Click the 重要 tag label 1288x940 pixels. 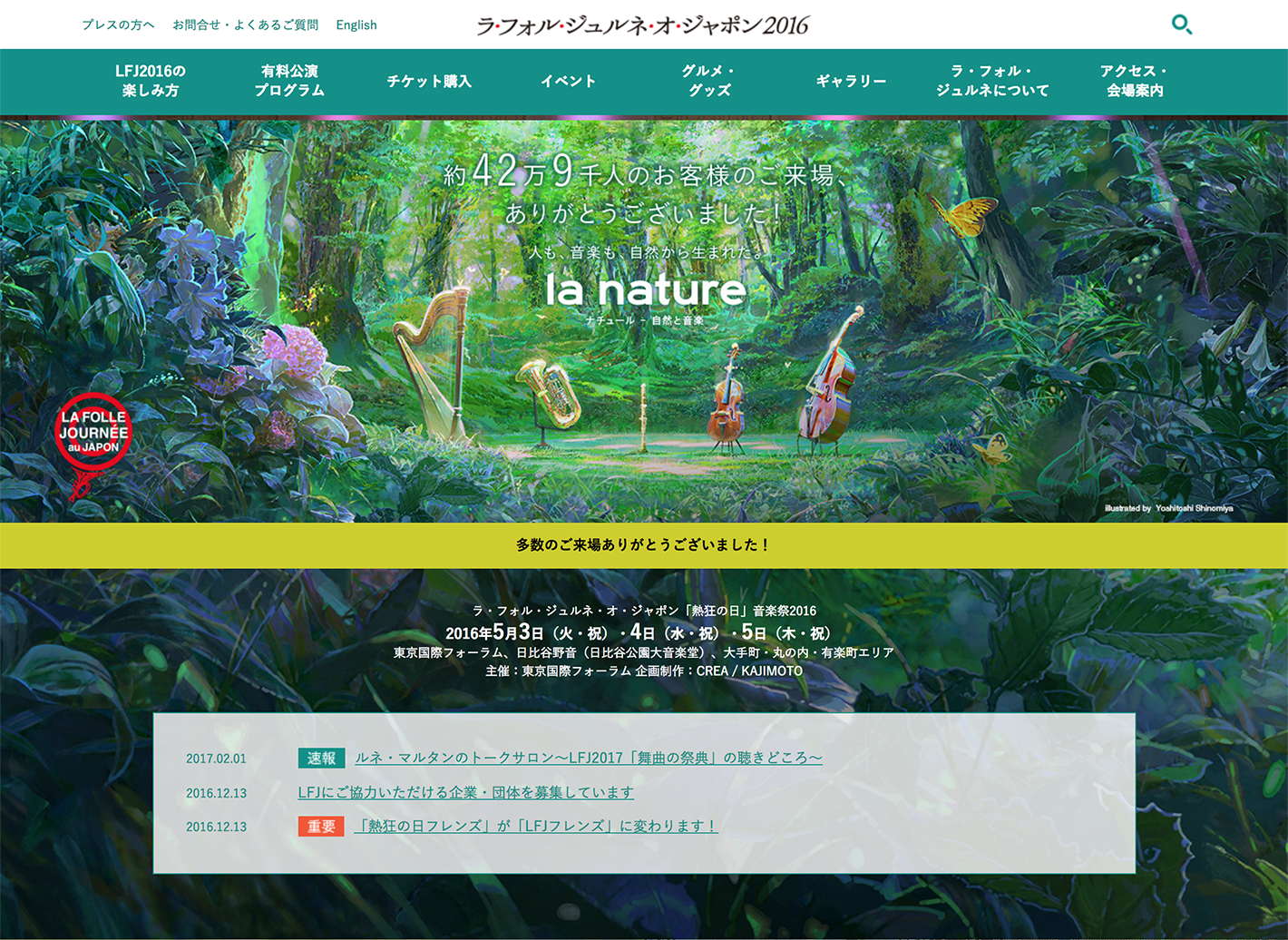[321, 826]
